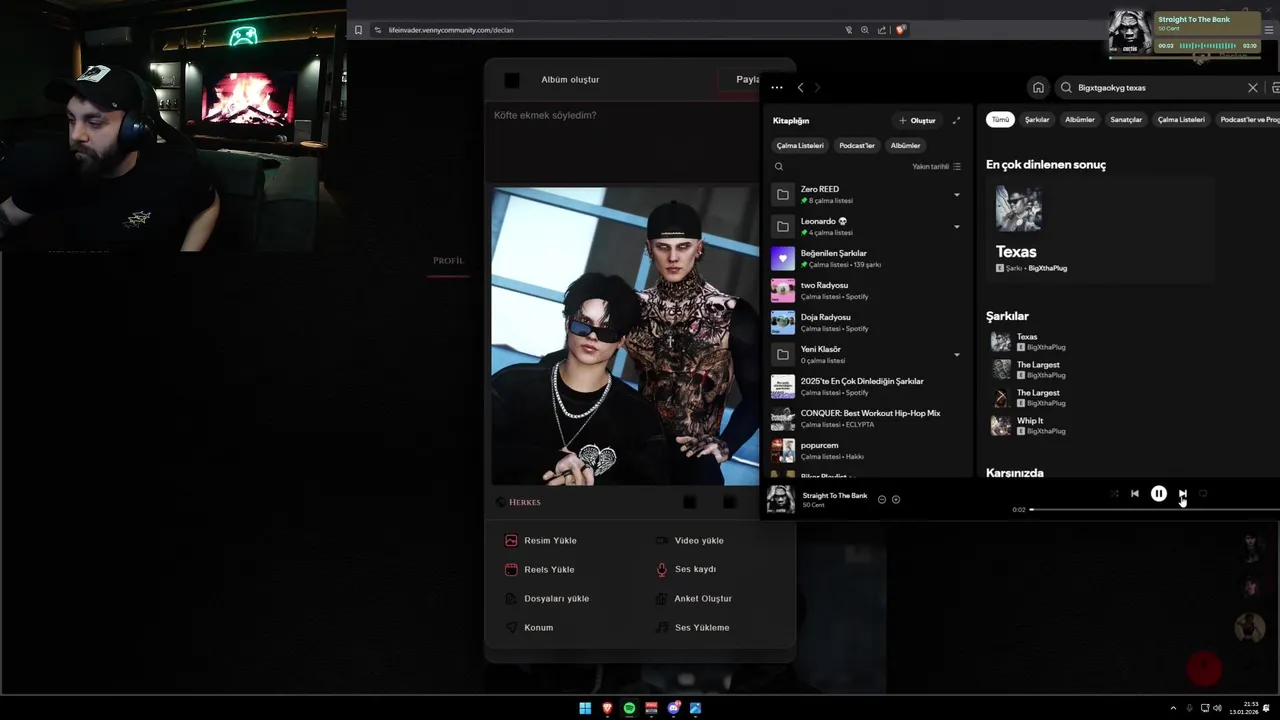Open Spotify home icon
Viewport: 1280px width, 720px height.
(x=1038, y=88)
